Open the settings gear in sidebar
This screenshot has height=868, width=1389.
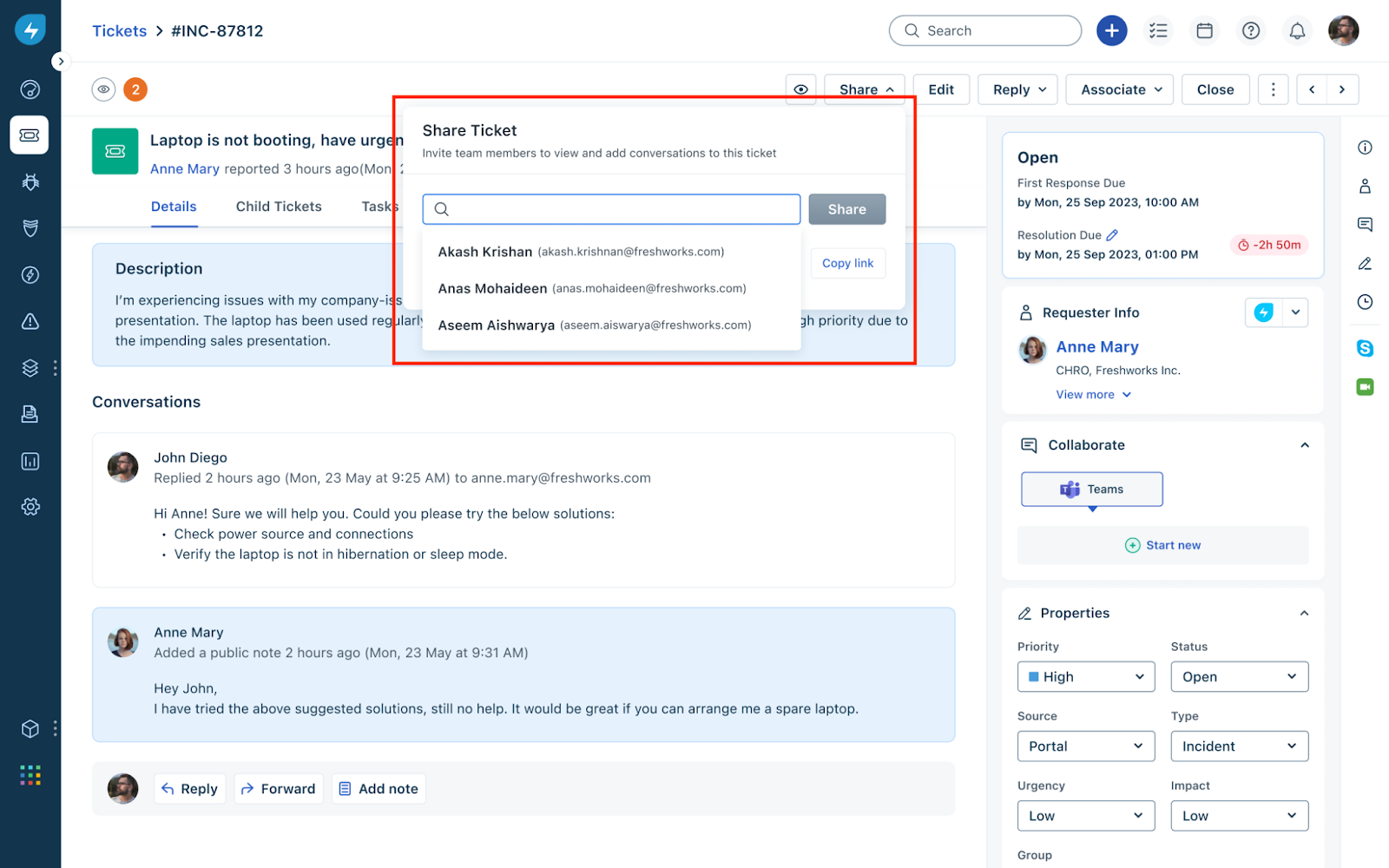click(30, 507)
